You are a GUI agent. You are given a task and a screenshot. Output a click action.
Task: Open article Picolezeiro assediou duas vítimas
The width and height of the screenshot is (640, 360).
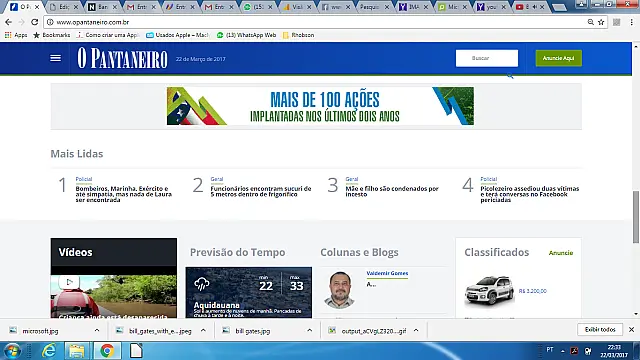click(x=529, y=194)
